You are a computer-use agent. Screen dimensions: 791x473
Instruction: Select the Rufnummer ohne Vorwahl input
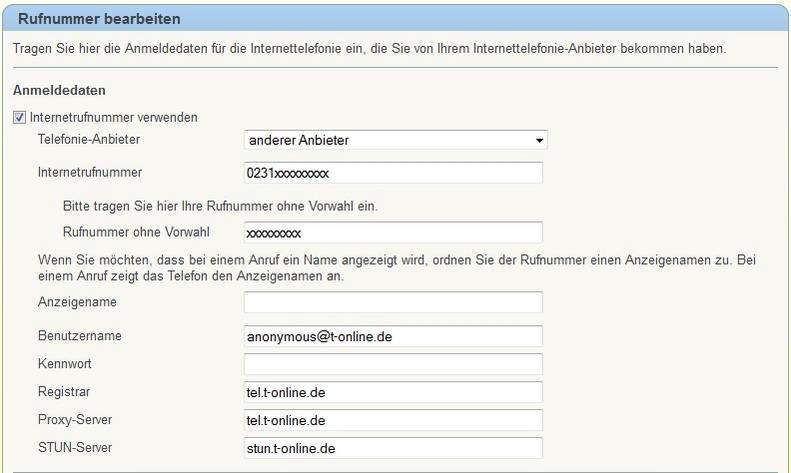(393, 232)
